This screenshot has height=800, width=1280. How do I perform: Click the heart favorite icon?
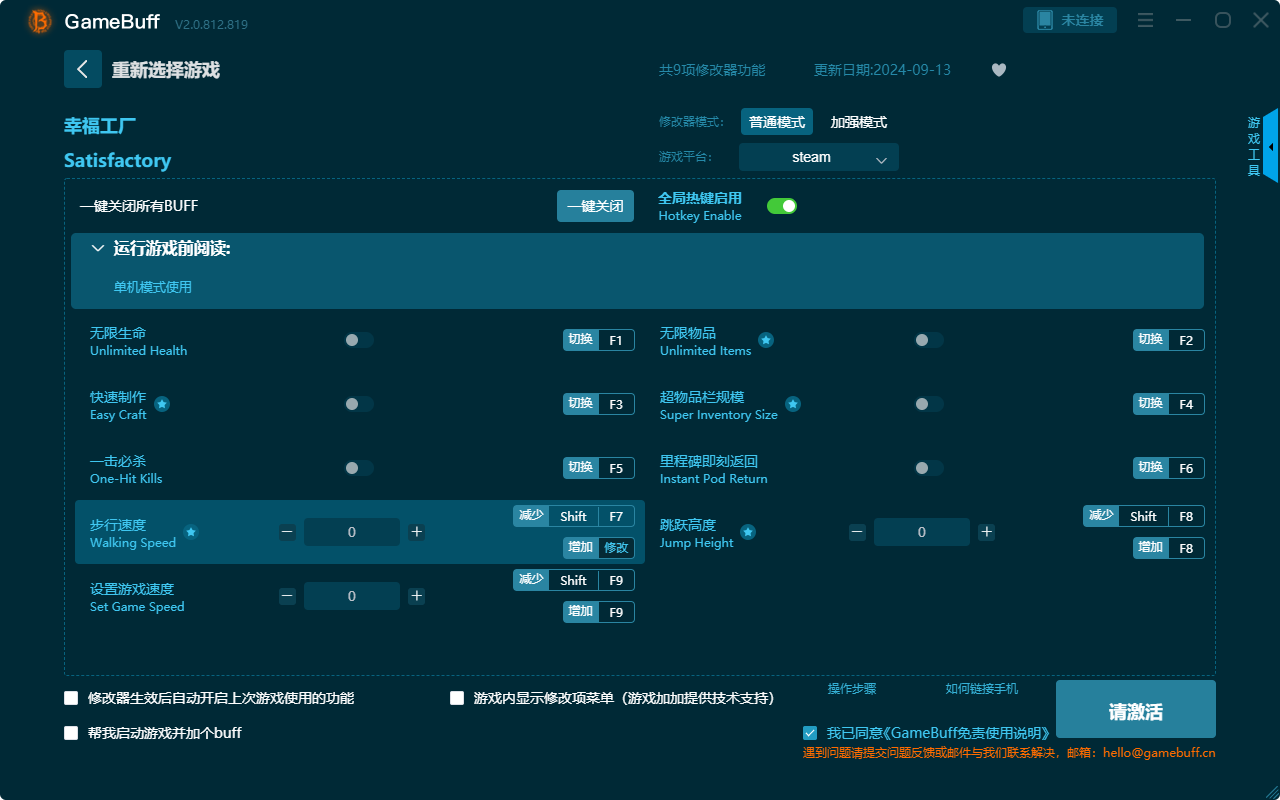click(x=998, y=70)
